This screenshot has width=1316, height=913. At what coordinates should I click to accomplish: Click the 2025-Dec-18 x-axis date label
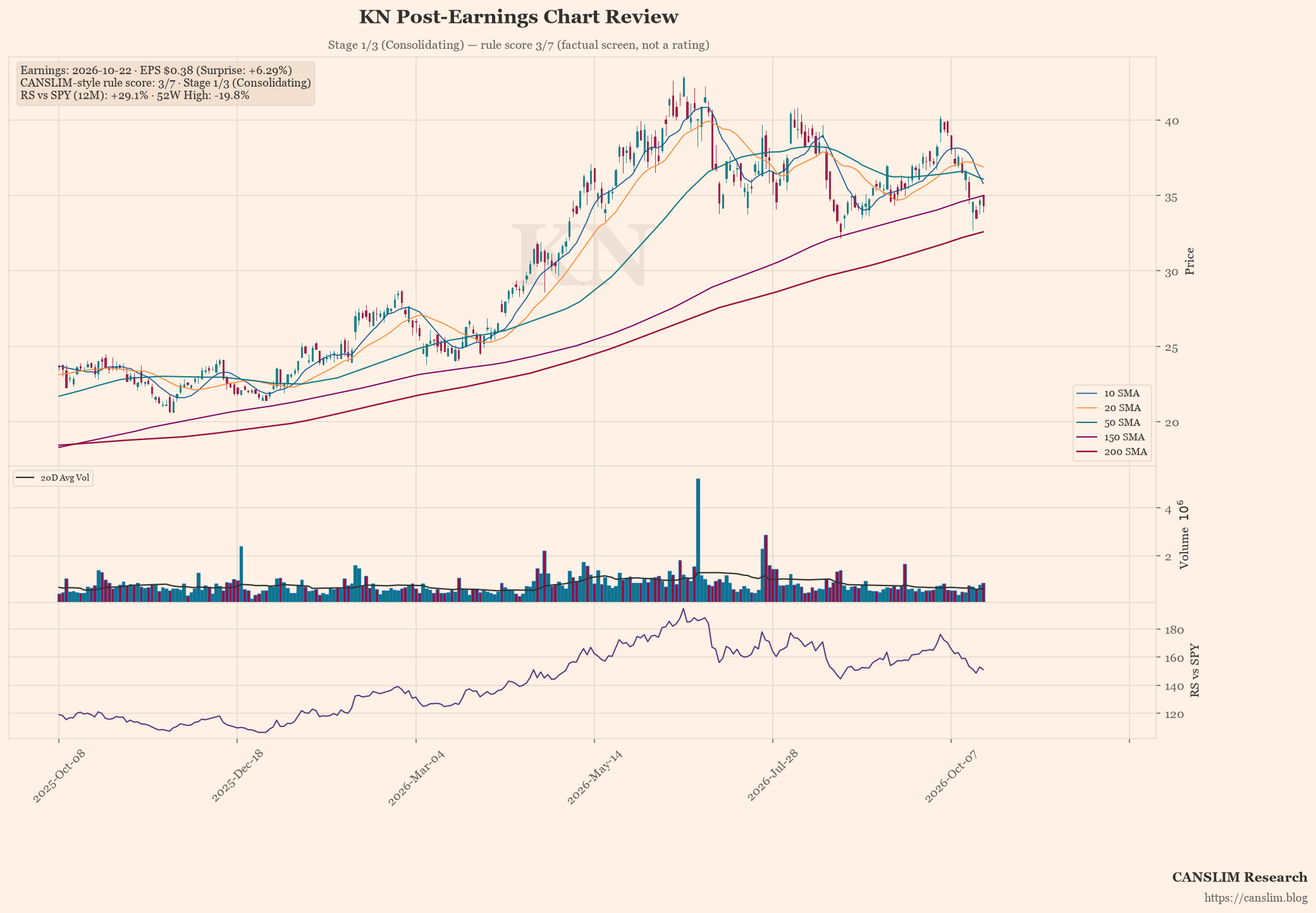tap(237, 777)
